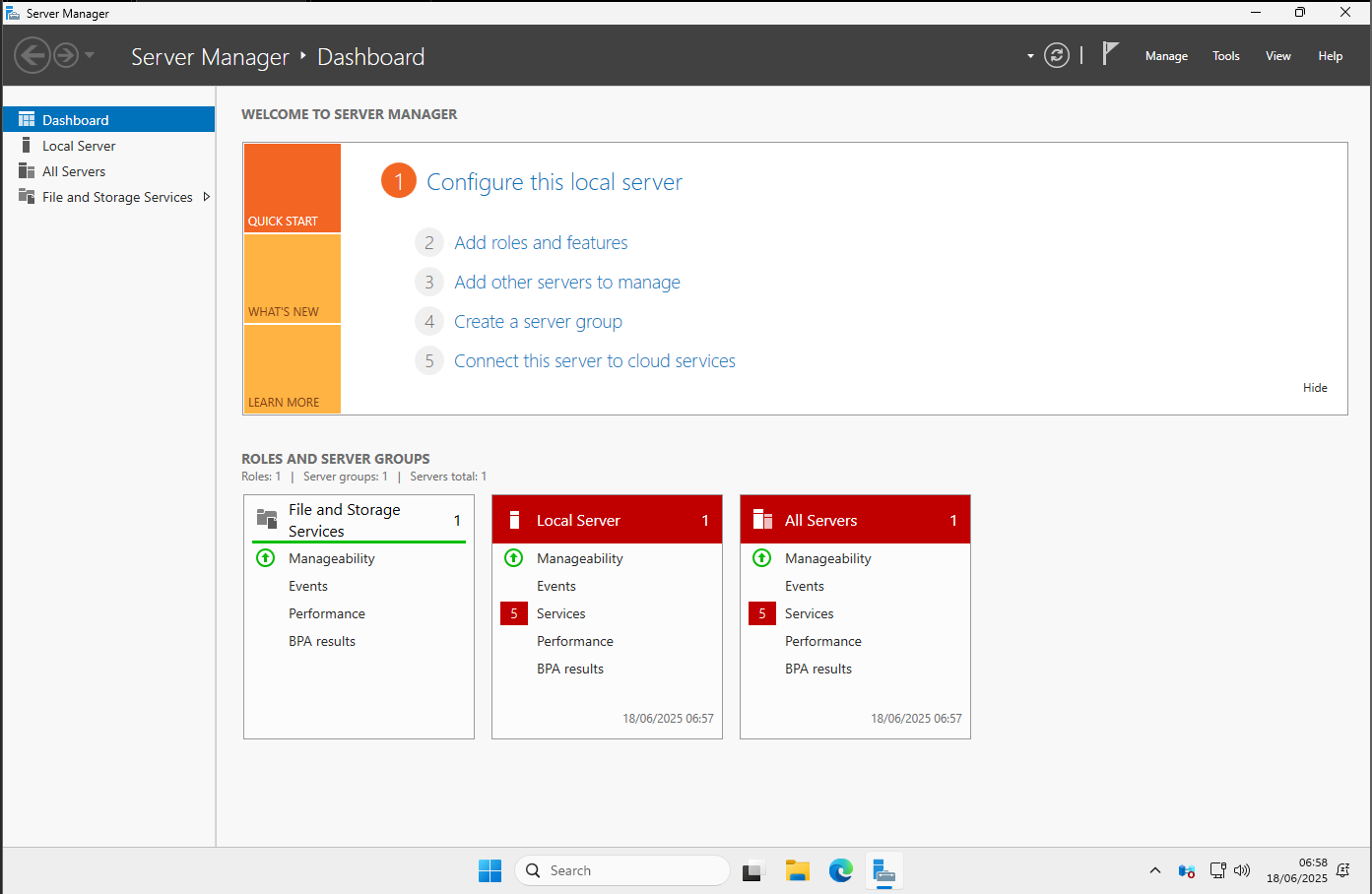The height and width of the screenshot is (894, 1372).
Task: Open the All Servers tile header
Action: [855, 520]
